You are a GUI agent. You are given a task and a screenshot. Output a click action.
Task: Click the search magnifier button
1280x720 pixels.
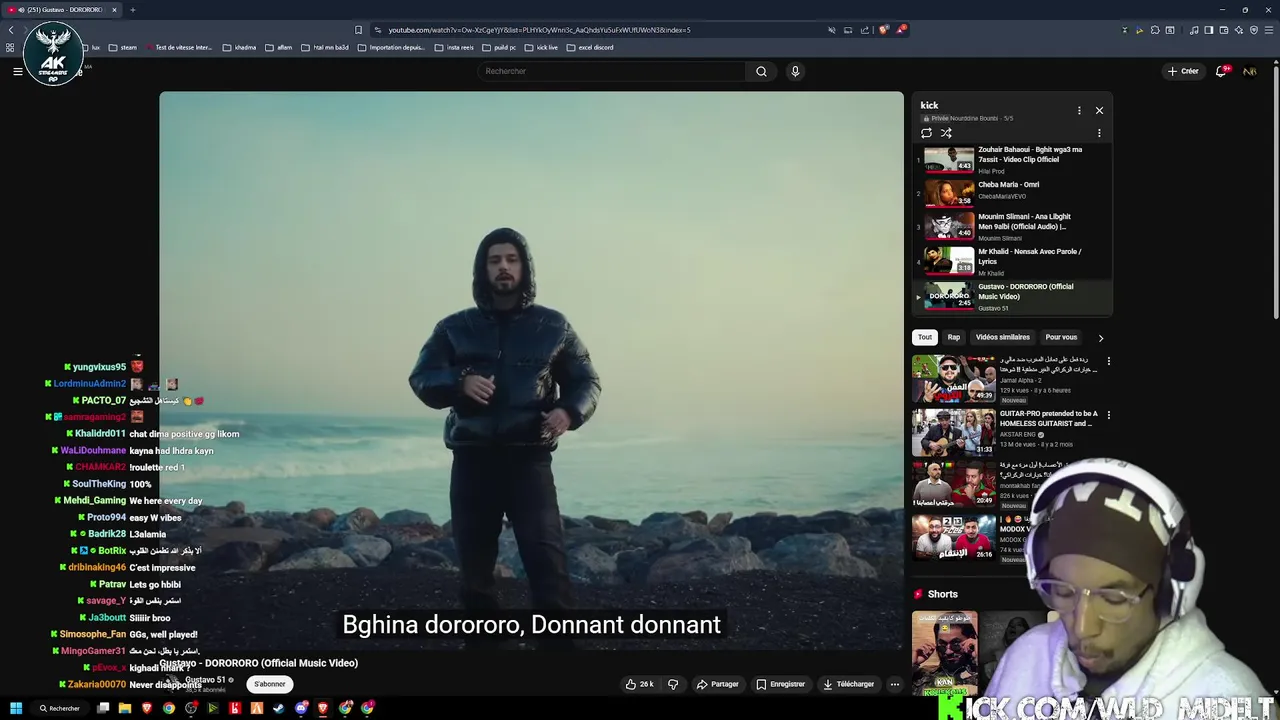[761, 71]
